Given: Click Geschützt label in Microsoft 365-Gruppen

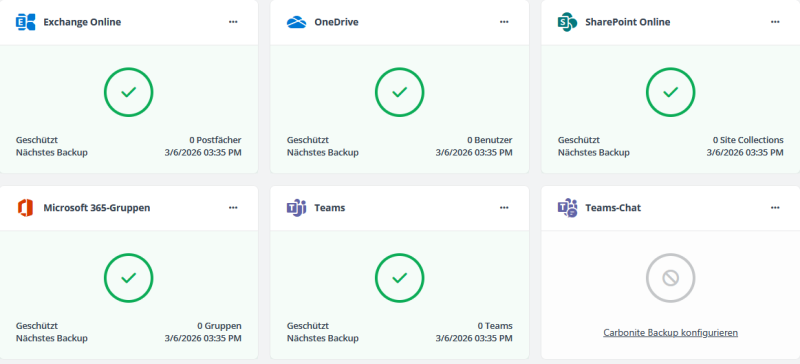Looking at the screenshot, I should (x=37, y=326).
